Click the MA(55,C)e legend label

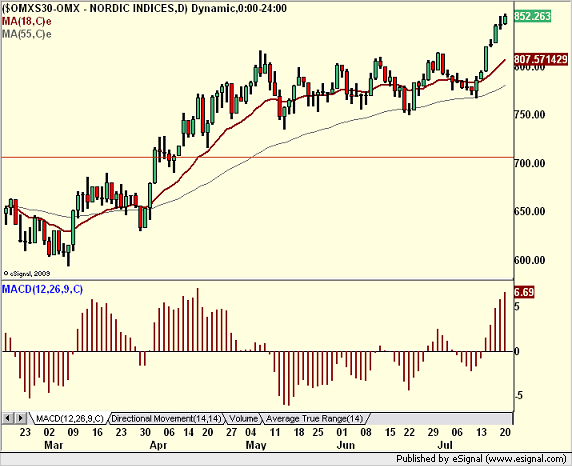coord(26,34)
